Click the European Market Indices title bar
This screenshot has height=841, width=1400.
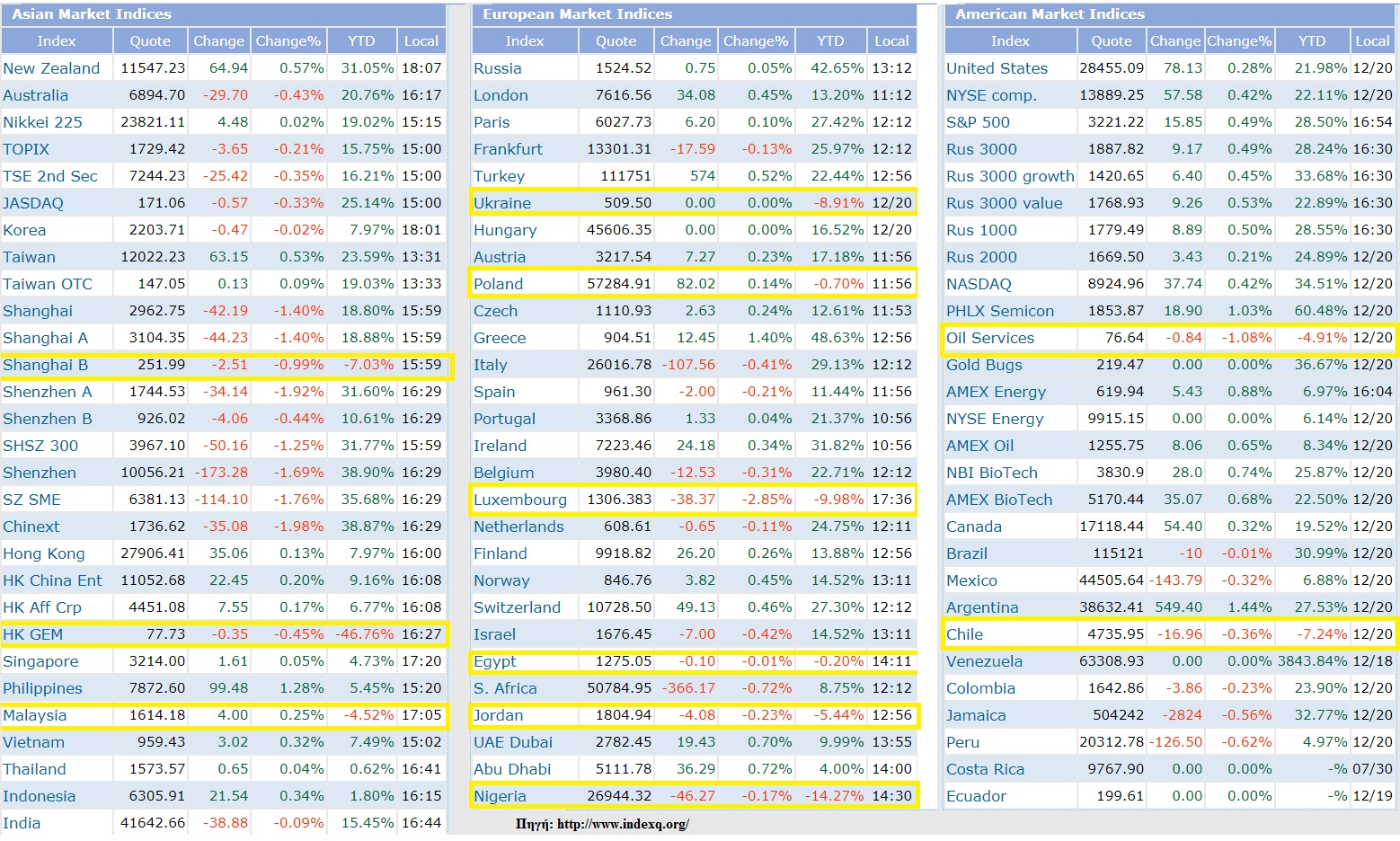tap(693, 14)
